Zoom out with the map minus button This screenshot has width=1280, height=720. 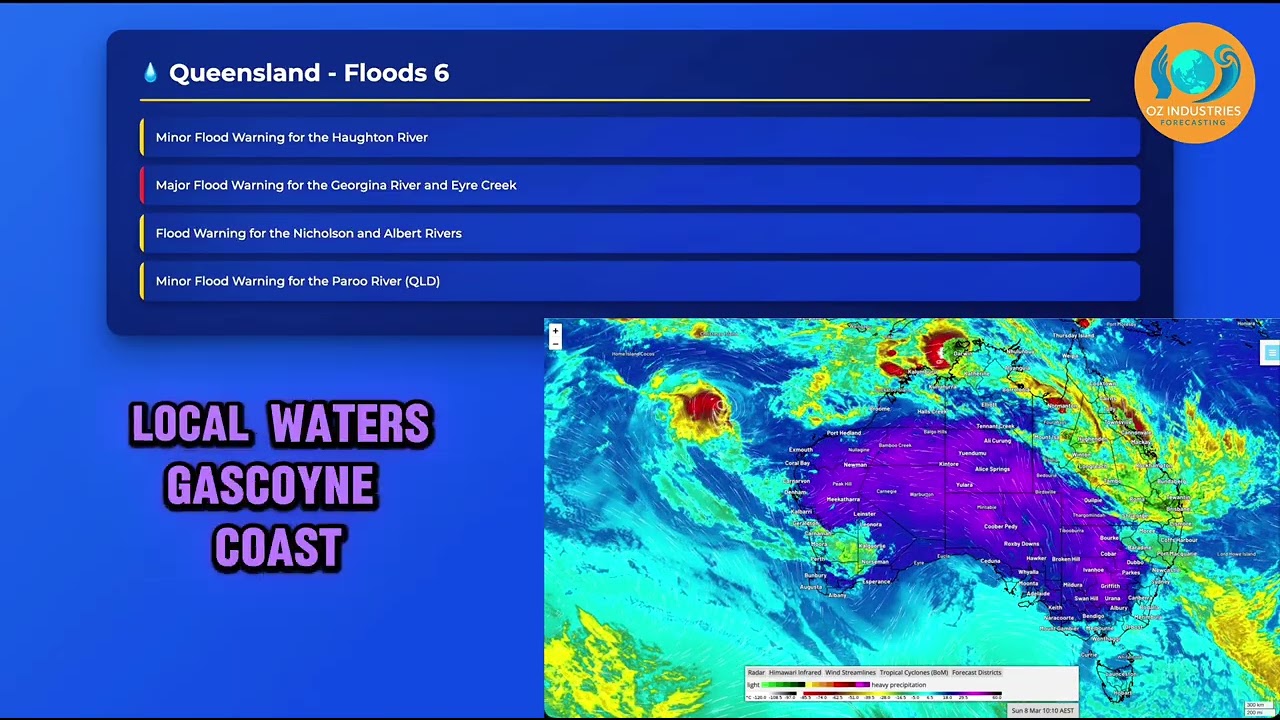click(555, 343)
